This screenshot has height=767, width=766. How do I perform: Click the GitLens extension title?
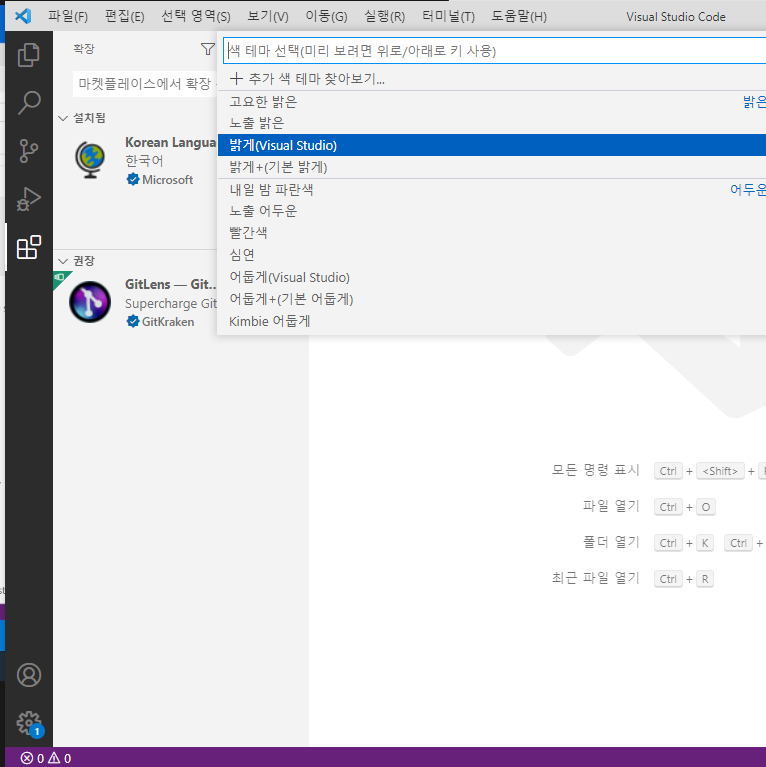pos(170,284)
